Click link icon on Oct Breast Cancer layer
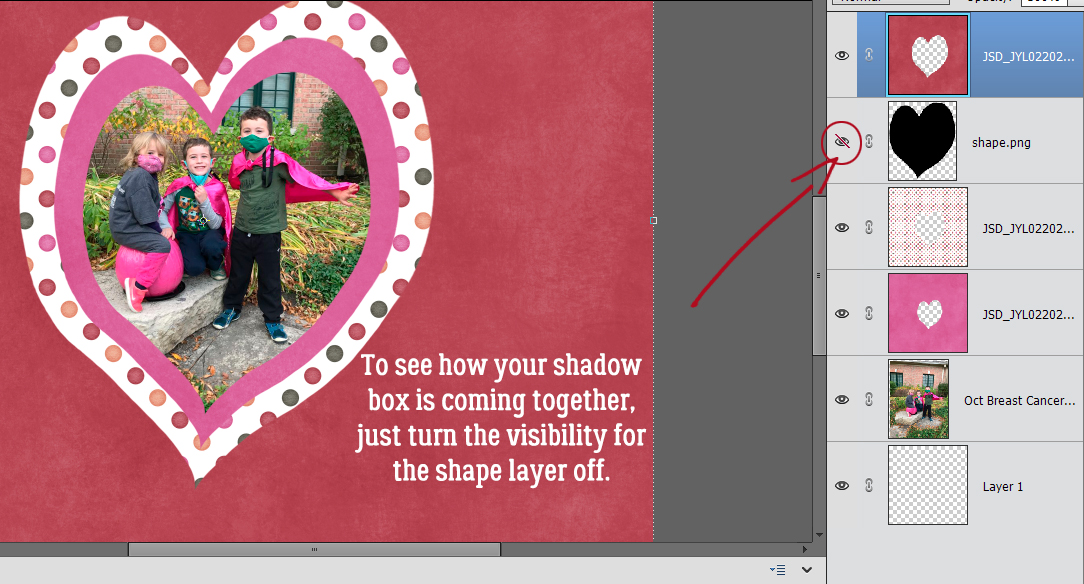Screen dimensions: 1084x584 pos(869,399)
